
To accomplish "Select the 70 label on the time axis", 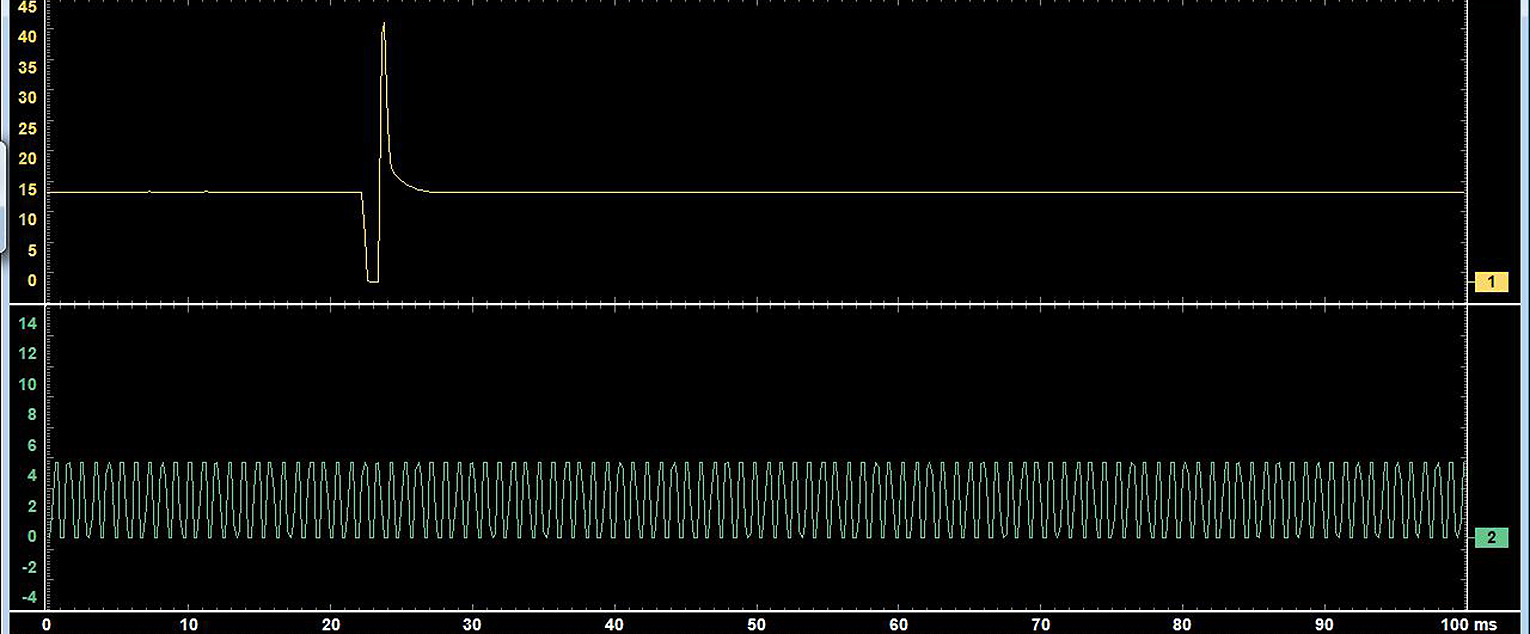I will (1041, 625).
